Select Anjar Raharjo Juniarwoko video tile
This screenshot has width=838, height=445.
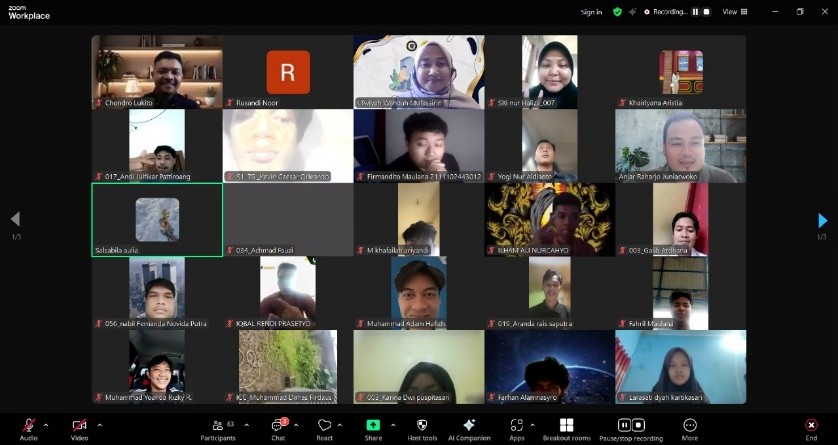click(x=681, y=146)
